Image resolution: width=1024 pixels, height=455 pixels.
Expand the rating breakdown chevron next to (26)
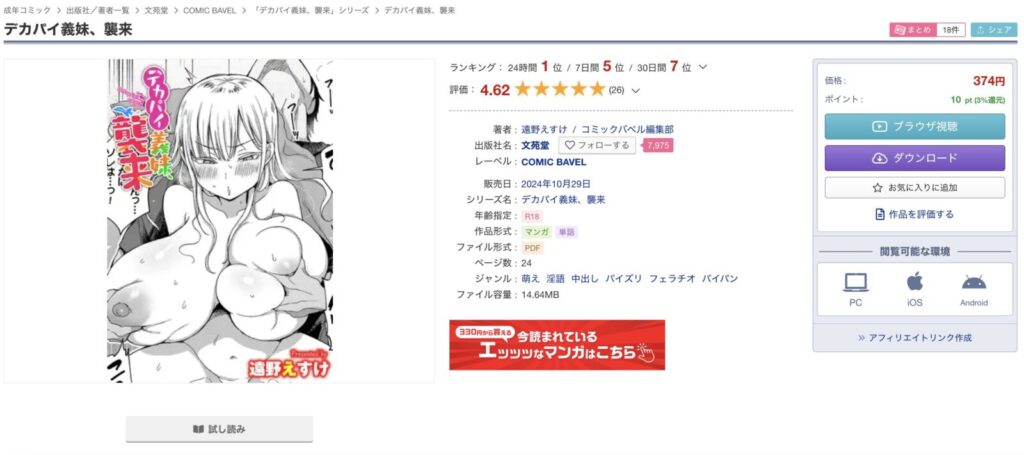pyautogui.click(x=635, y=91)
